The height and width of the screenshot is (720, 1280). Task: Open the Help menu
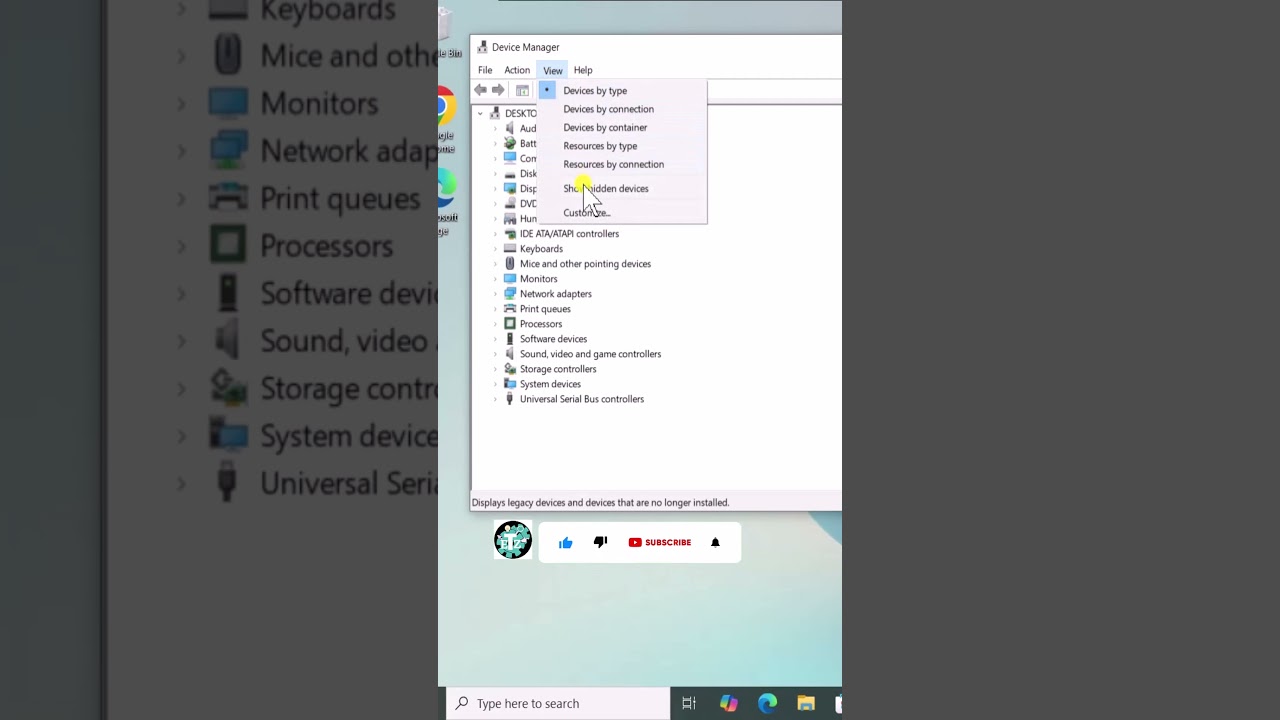pyautogui.click(x=583, y=70)
